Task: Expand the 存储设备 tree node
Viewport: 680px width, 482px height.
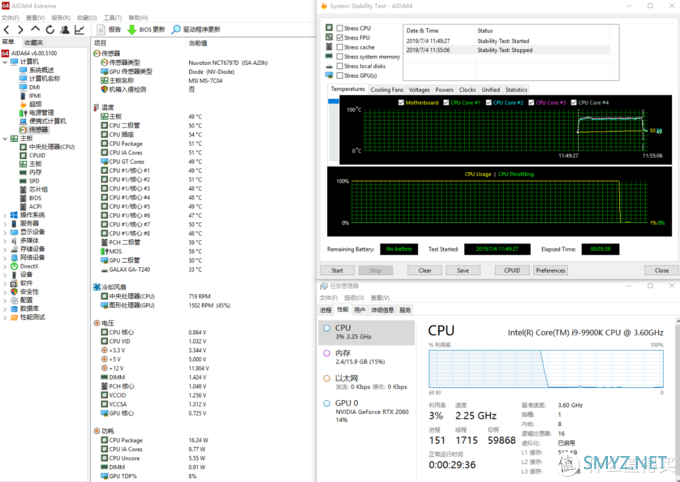Action: coord(5,249)
